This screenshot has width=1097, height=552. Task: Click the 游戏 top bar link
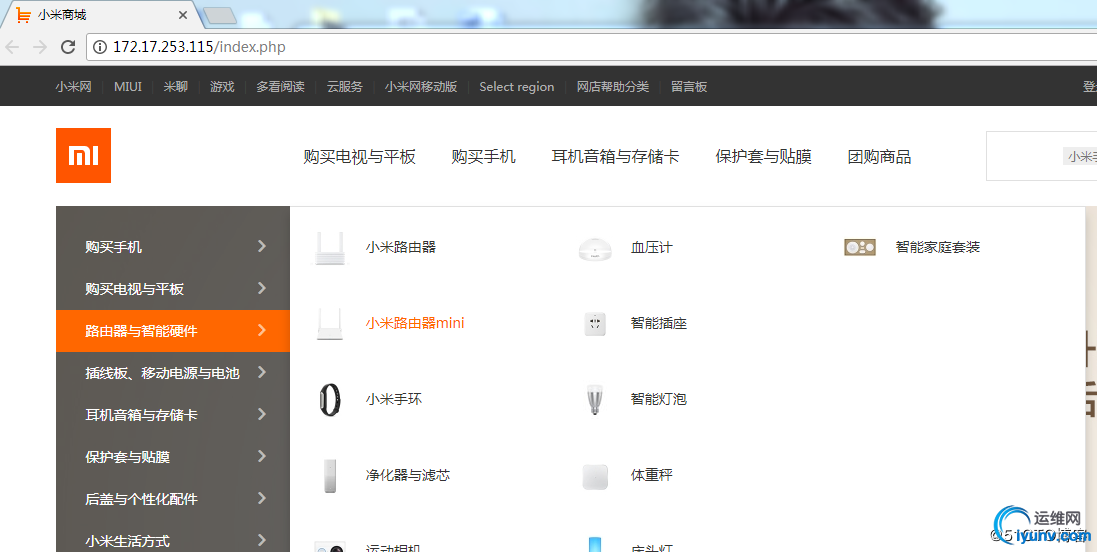222,87
